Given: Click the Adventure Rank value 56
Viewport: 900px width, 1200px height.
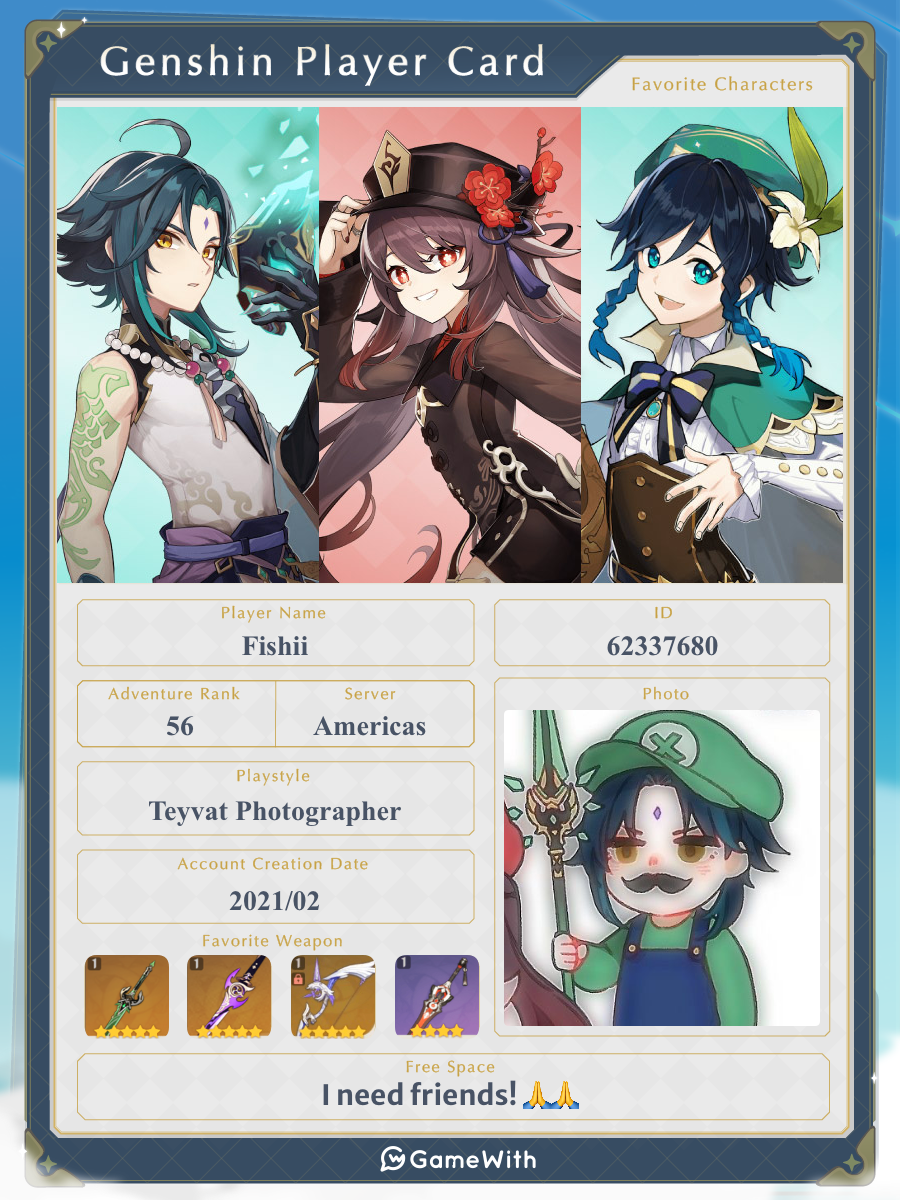Looking at the screenshot, I should [180, 727].
